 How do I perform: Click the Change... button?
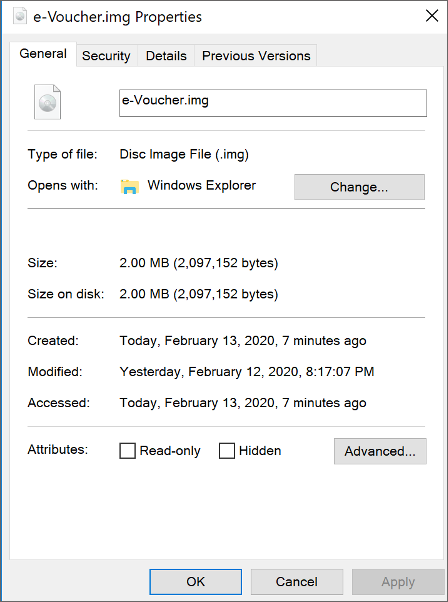[x=359, y=187]
